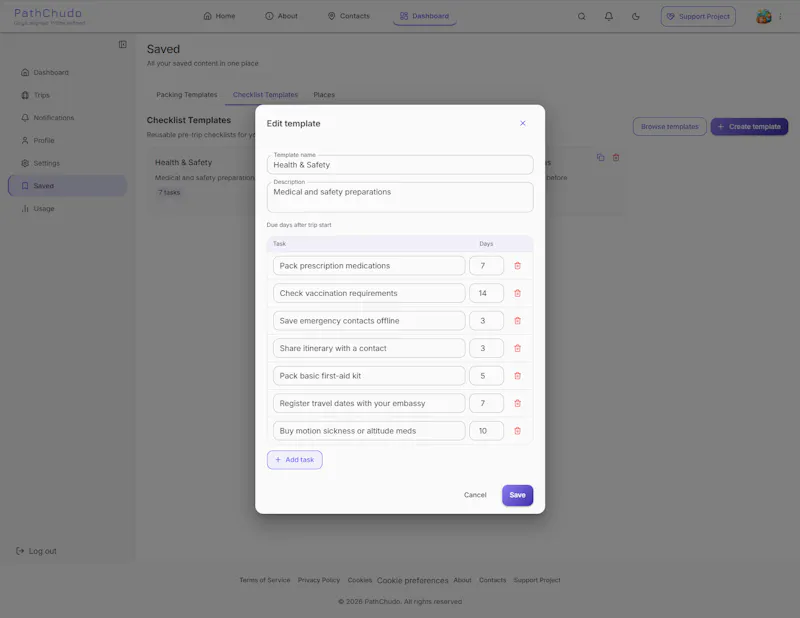Delete template card with trash icon
This screenshot has width=800, height=618.
[616, 157]
